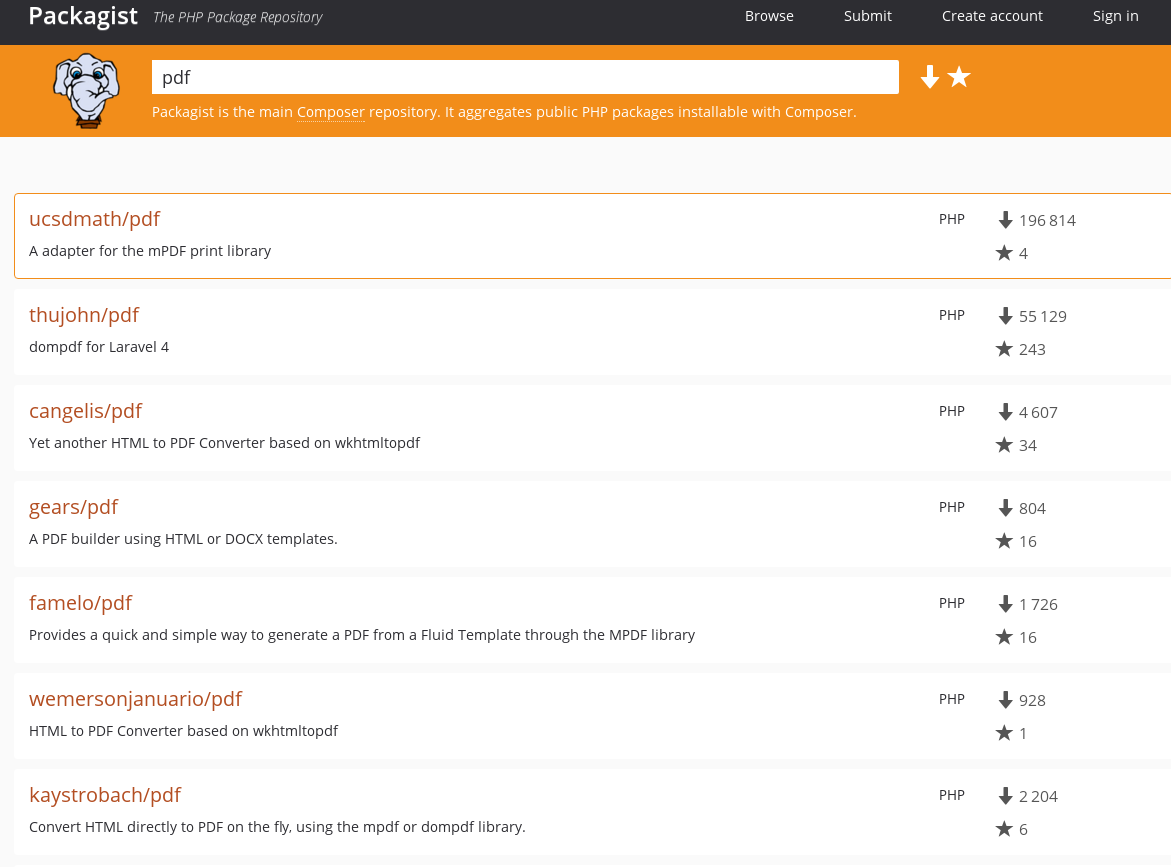This screenshot has width=1171, height=867.
Task: Click the star icon in famelo/pdf row
Action: click(x=1004, y=637)
